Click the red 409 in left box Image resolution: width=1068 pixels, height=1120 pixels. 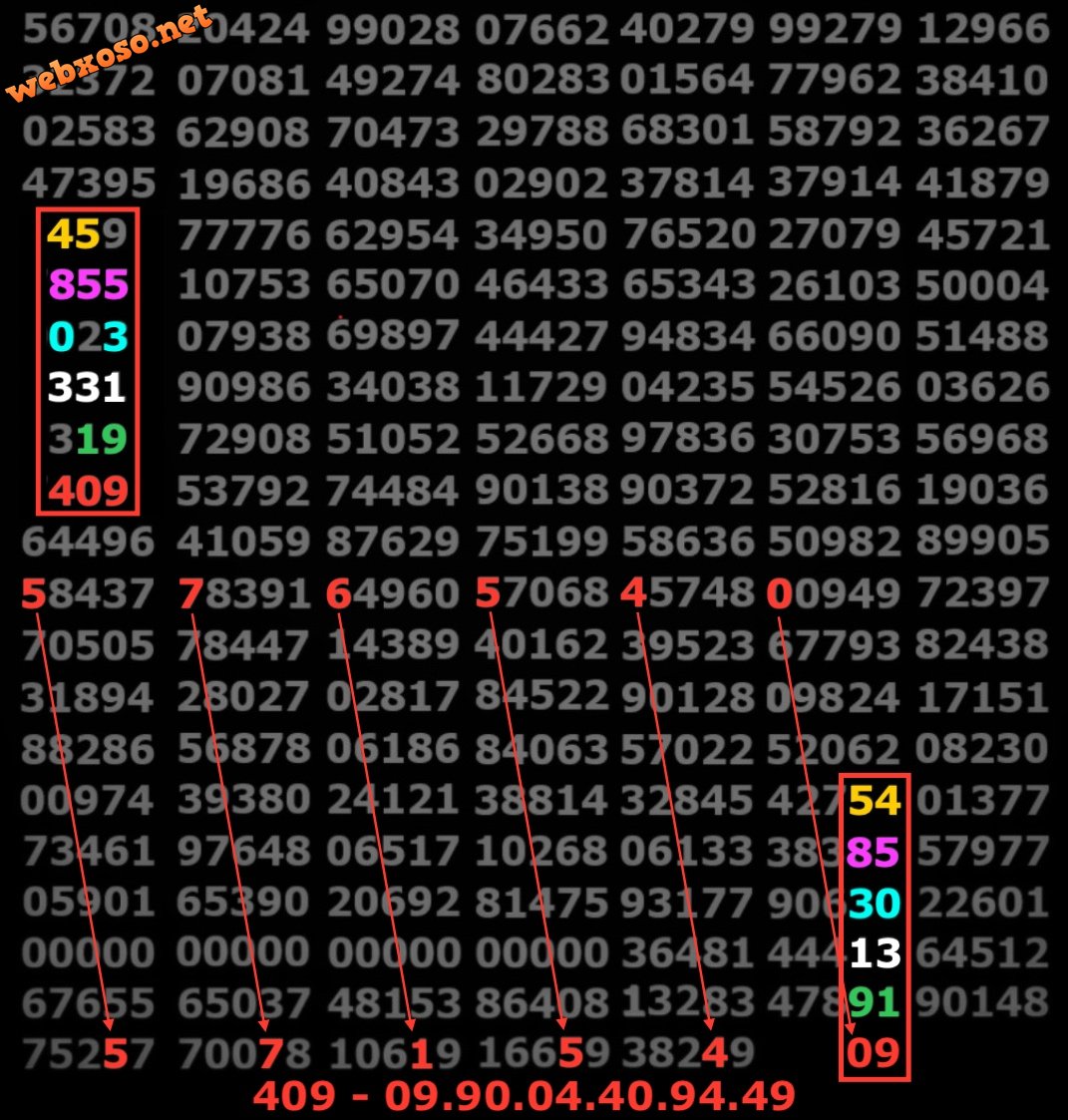tap(88, 491)
